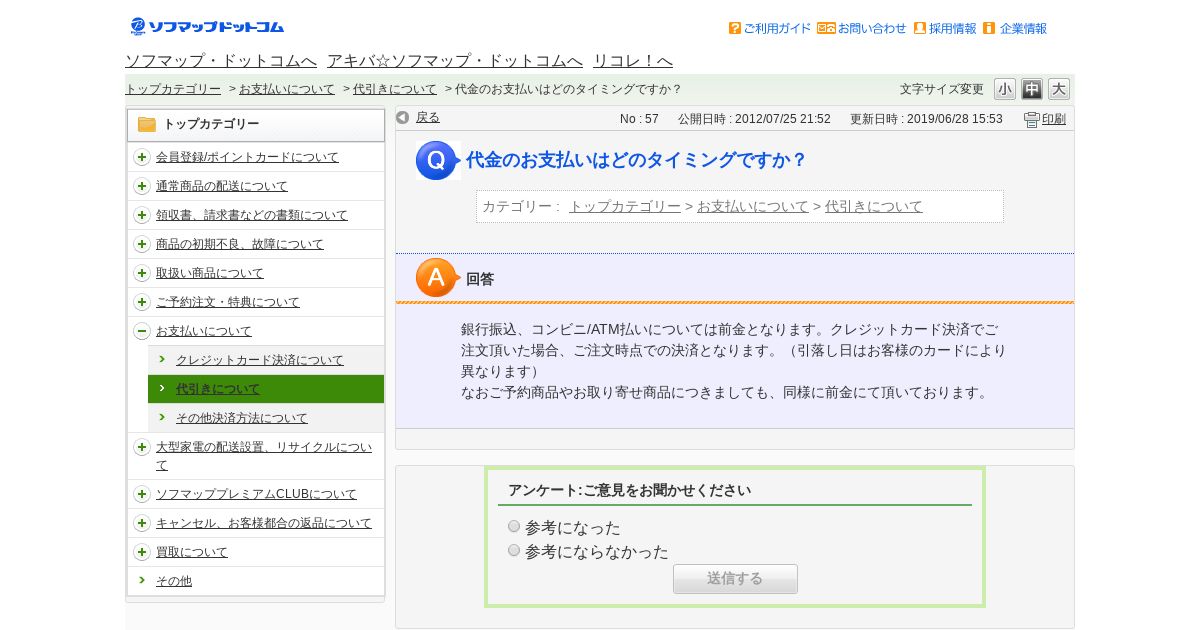Click the 採用情報 person icon

pos(920,28)
